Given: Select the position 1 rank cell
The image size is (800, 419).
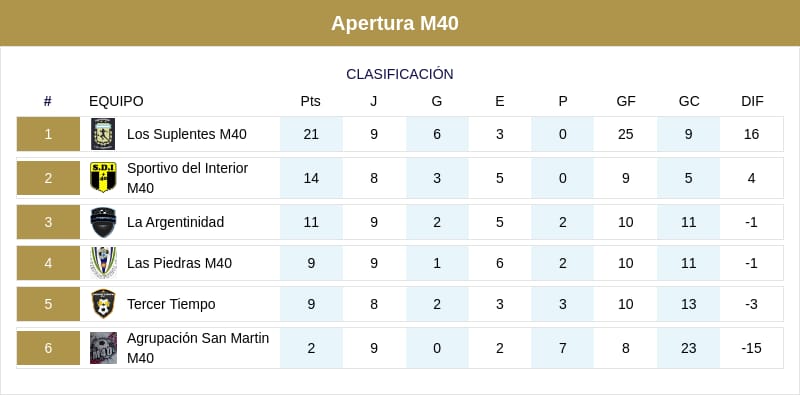Looking at the screenshot, I should click(x=48, y=134).
